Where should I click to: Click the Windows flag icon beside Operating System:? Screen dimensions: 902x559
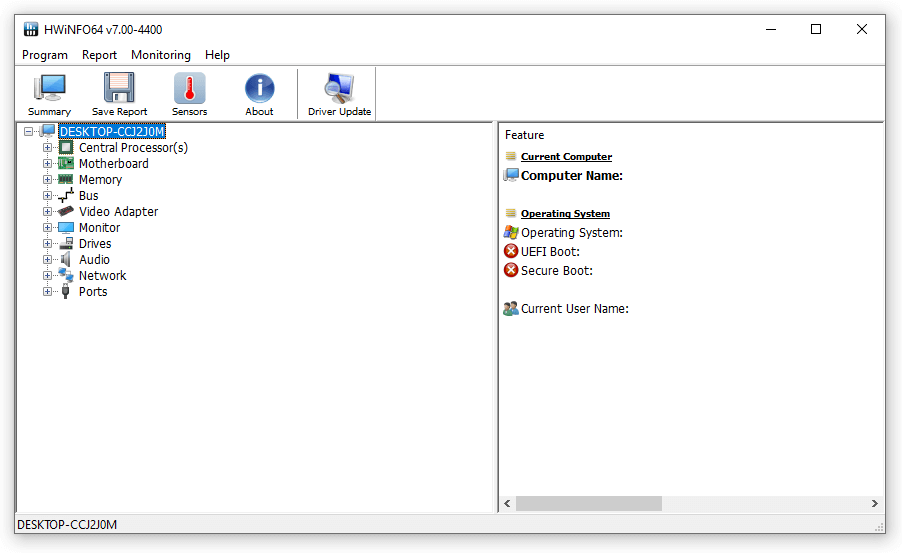(x=511, y=232)
